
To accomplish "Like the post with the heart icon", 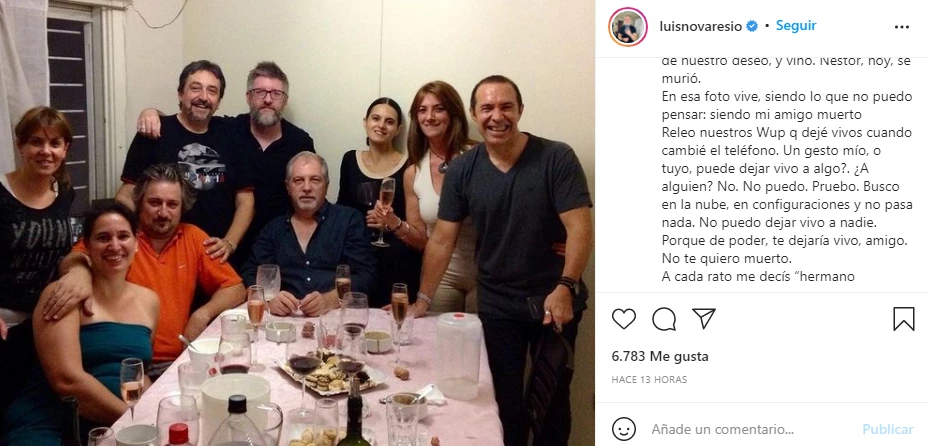I will pos(623,319).
